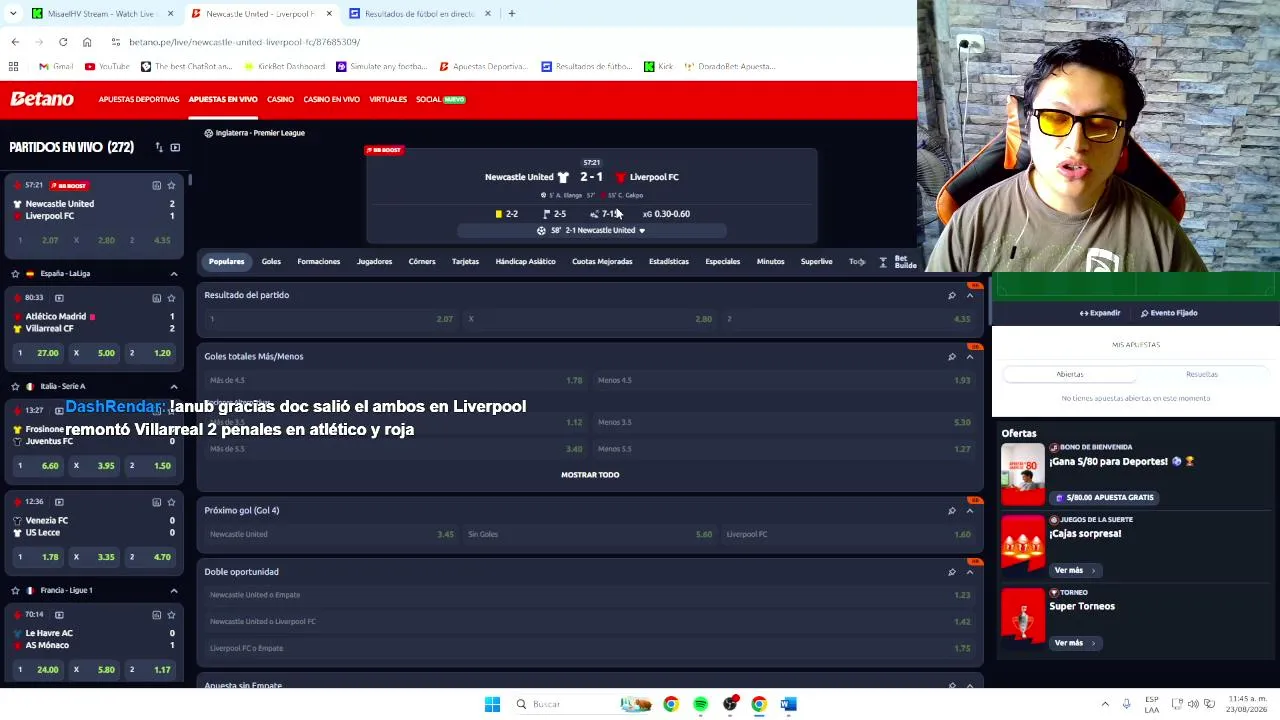Collapse the Italia - Serie A section
Image resolution: width=1280 pixels, height=720 pixels.
(x=174, y=386)
